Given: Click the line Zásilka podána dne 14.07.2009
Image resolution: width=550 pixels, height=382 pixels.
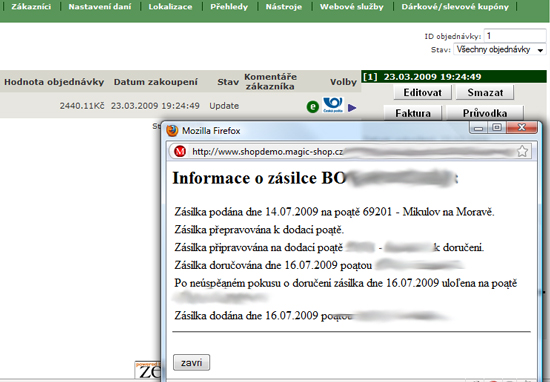Looking at the screenshot, I should (334, 212).
